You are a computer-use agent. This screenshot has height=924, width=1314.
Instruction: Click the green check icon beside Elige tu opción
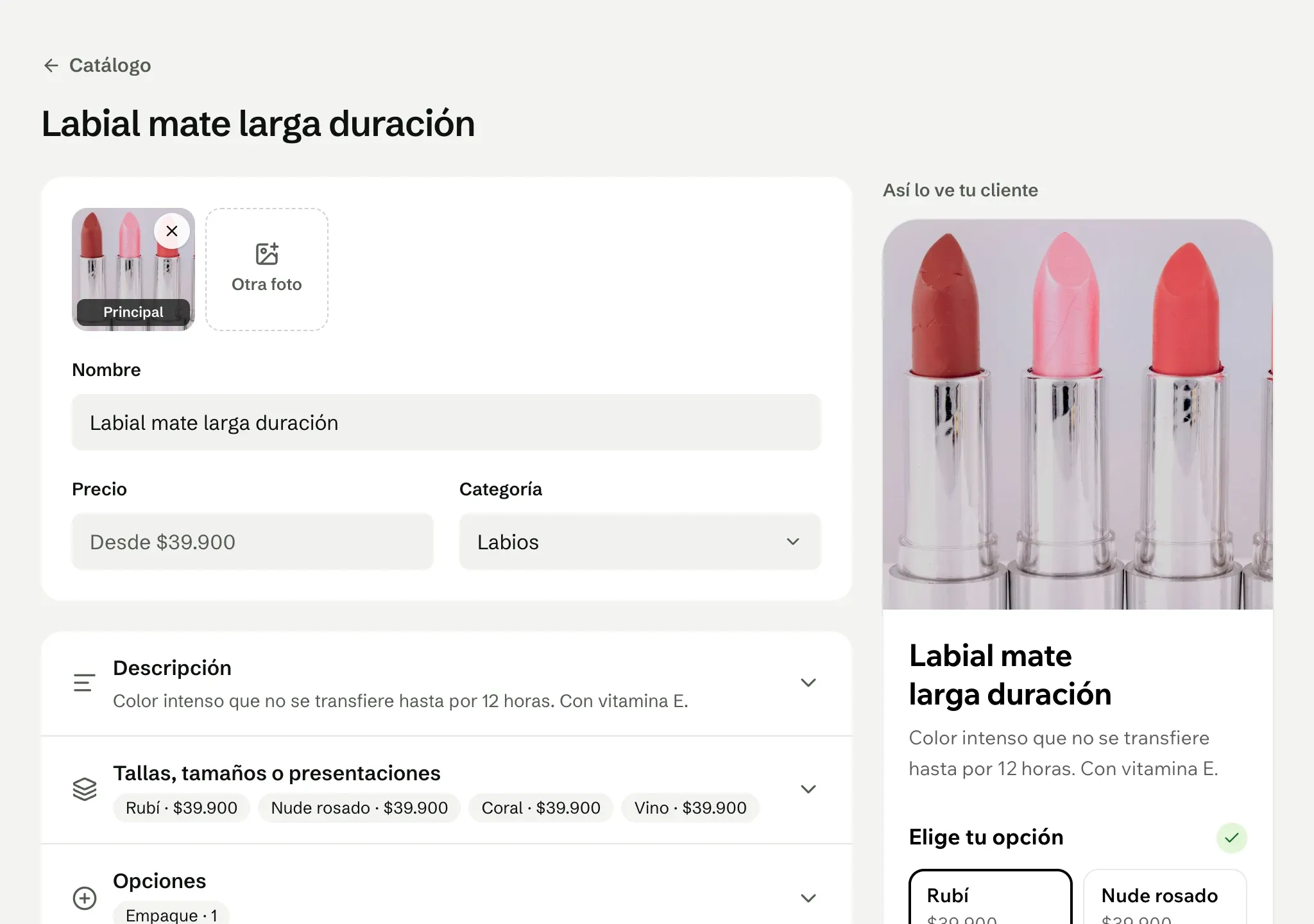(x=1231, y=837)
